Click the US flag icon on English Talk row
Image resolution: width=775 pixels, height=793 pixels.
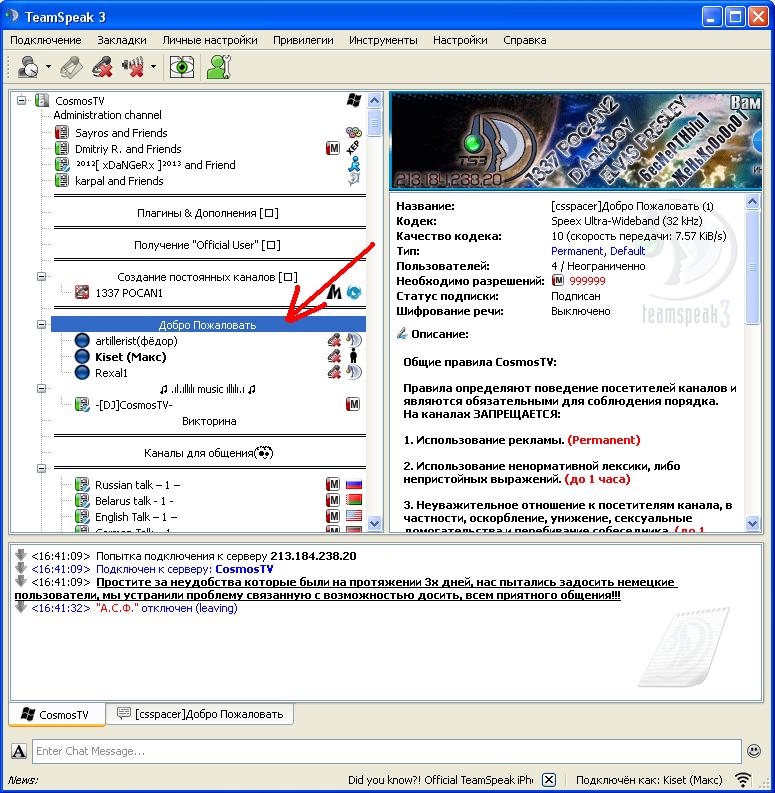pyautogui.click(x=354, y=516)
